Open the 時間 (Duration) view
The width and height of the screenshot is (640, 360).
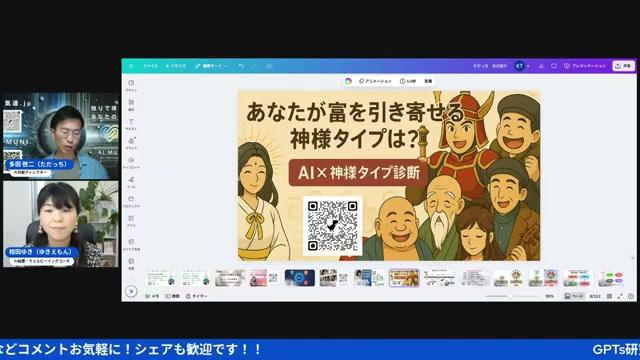(x=172, y=296)
